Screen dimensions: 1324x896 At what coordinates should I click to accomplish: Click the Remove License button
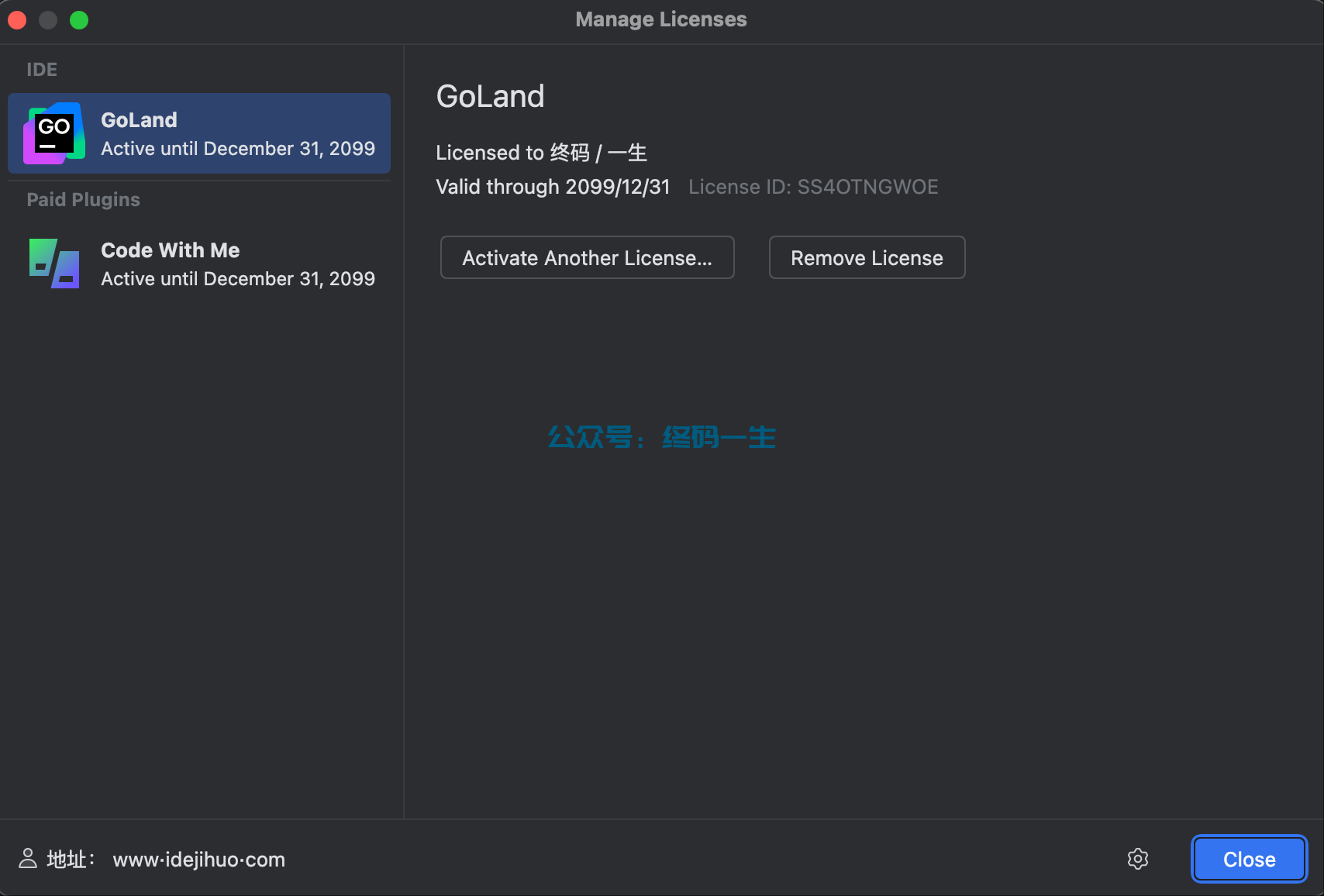[867, 257]
